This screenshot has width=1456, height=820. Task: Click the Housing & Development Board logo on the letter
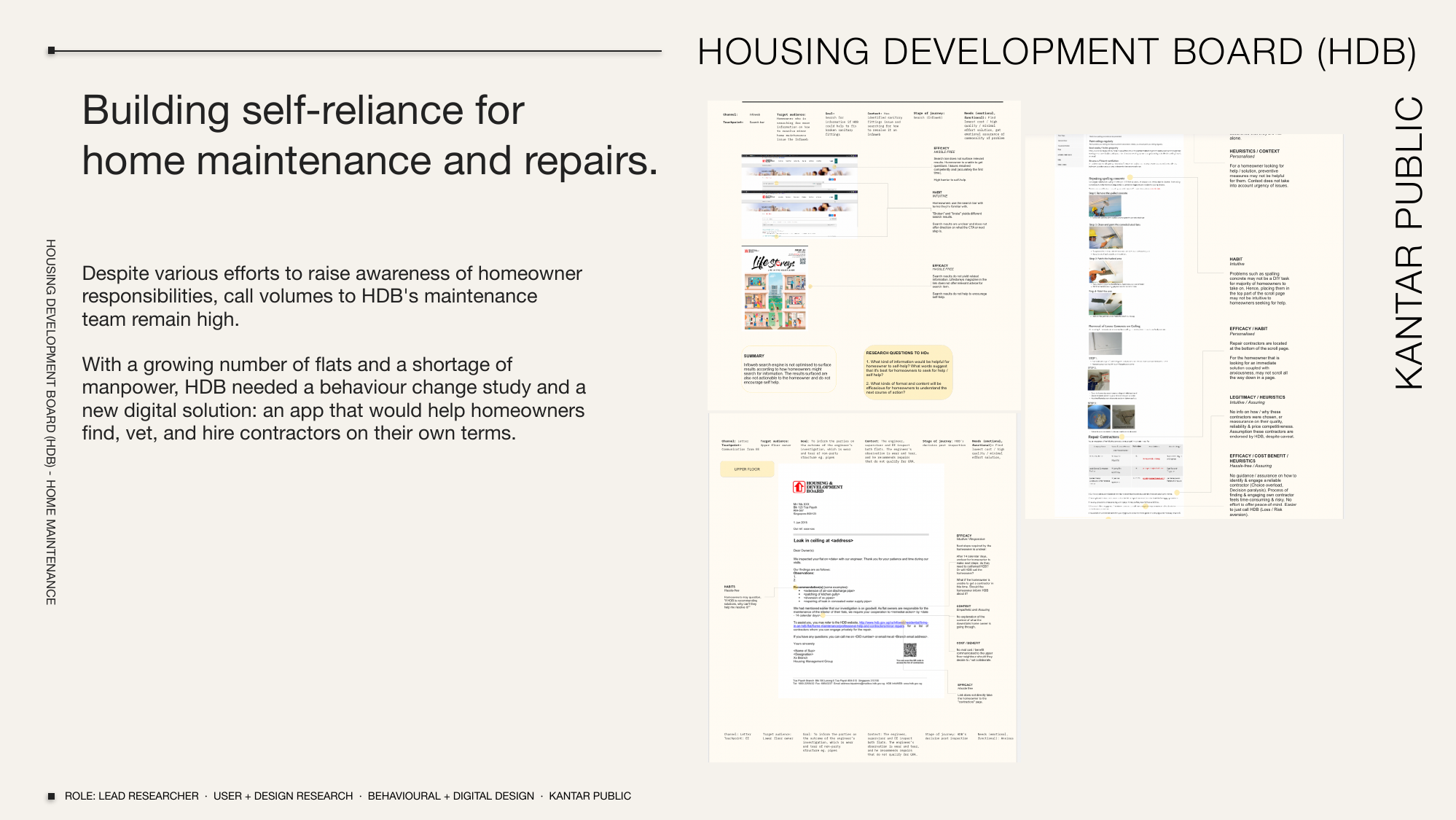click(x=818, y=487)
